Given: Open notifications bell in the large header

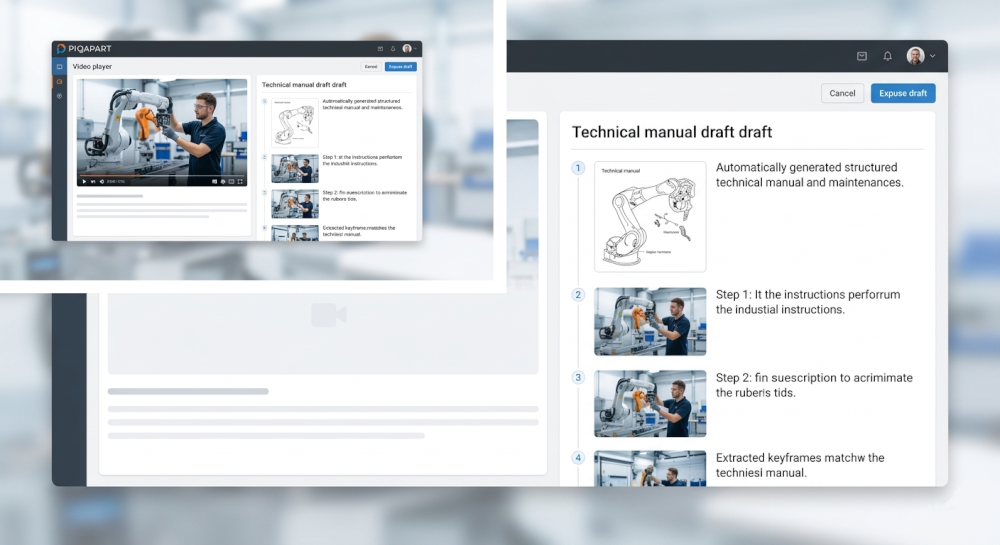Looking at the screenshot, I should [887, 56].
